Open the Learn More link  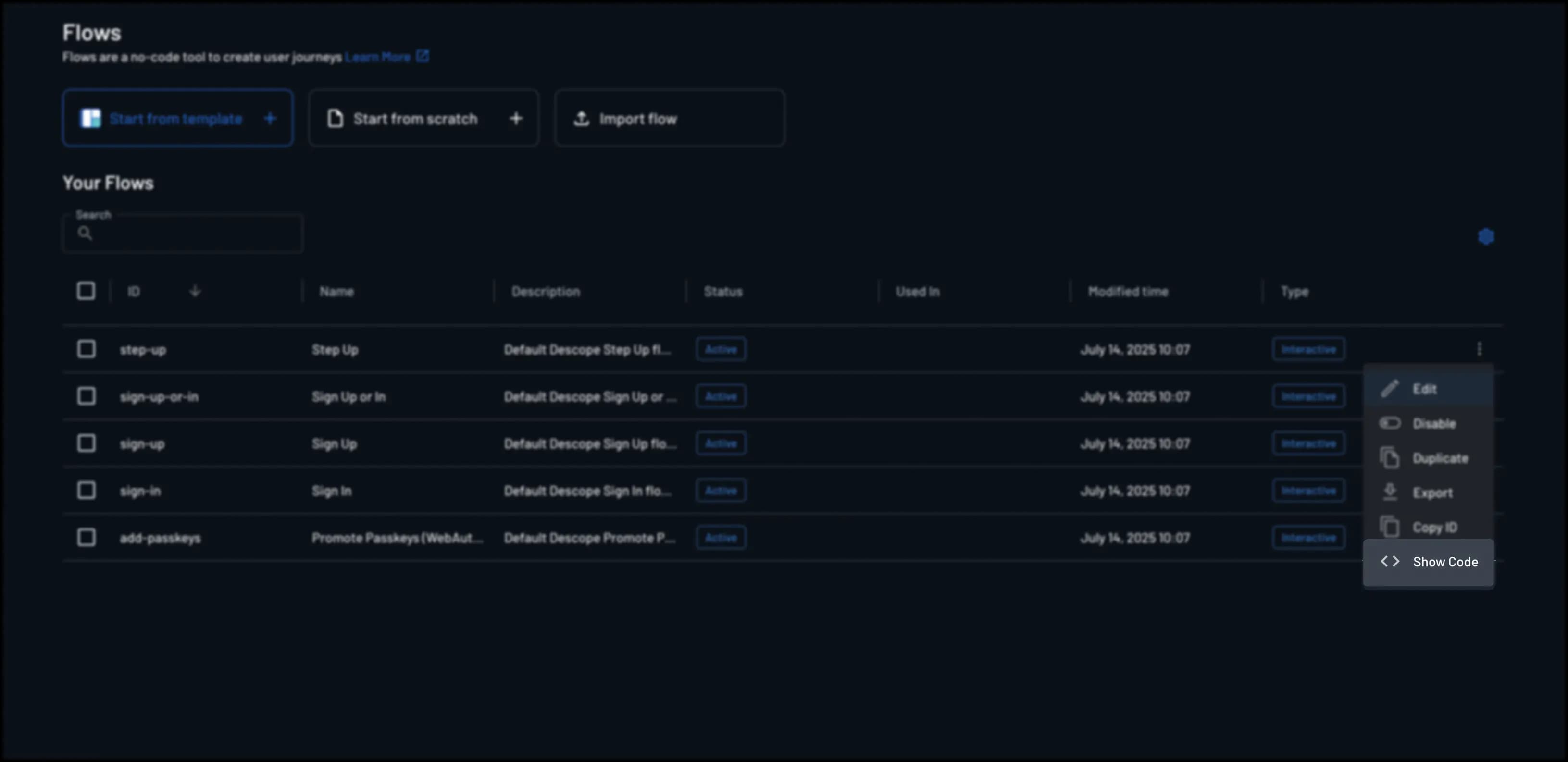click(378, 56)
